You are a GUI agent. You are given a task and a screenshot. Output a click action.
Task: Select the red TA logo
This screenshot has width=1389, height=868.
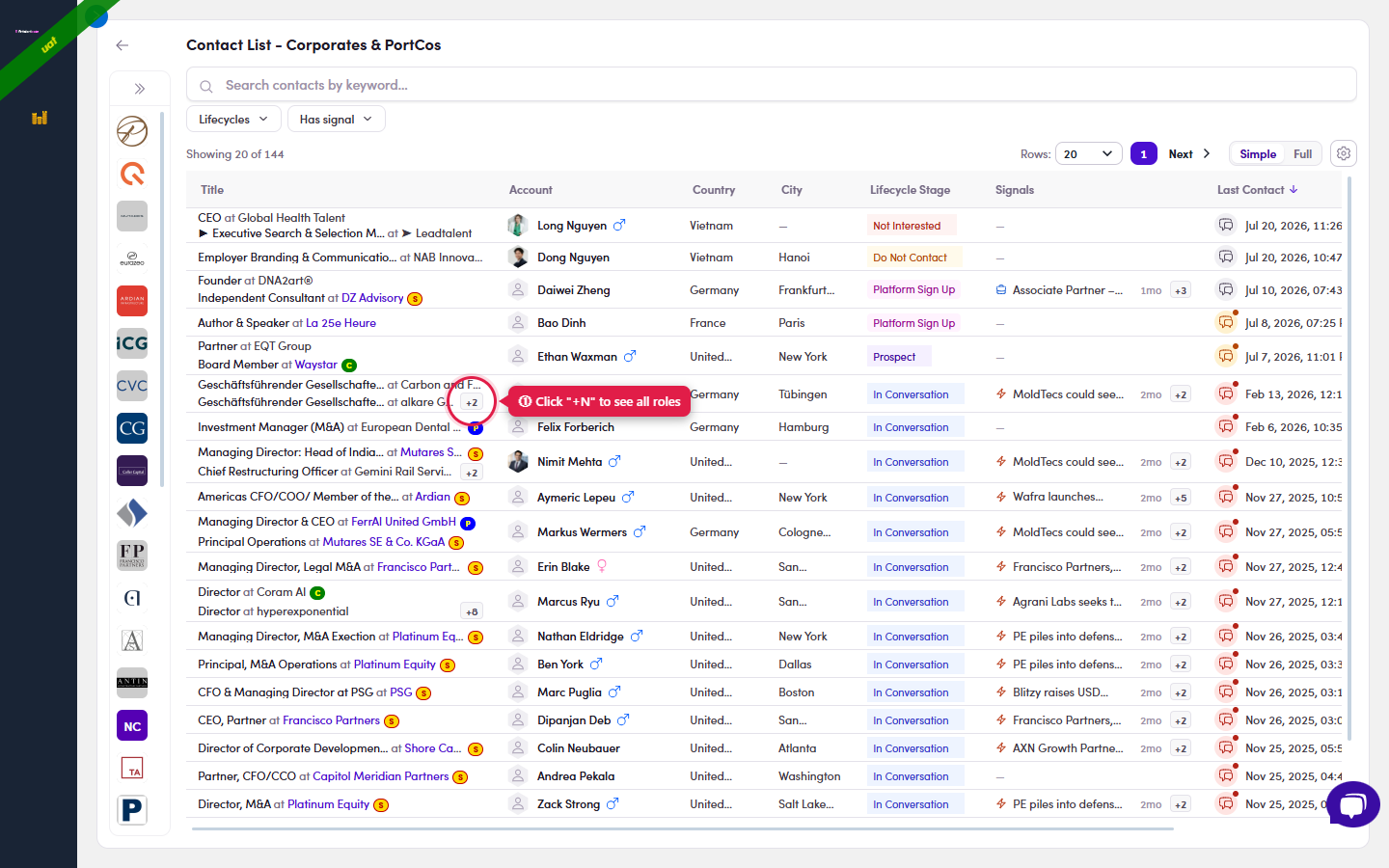point(132,769)
